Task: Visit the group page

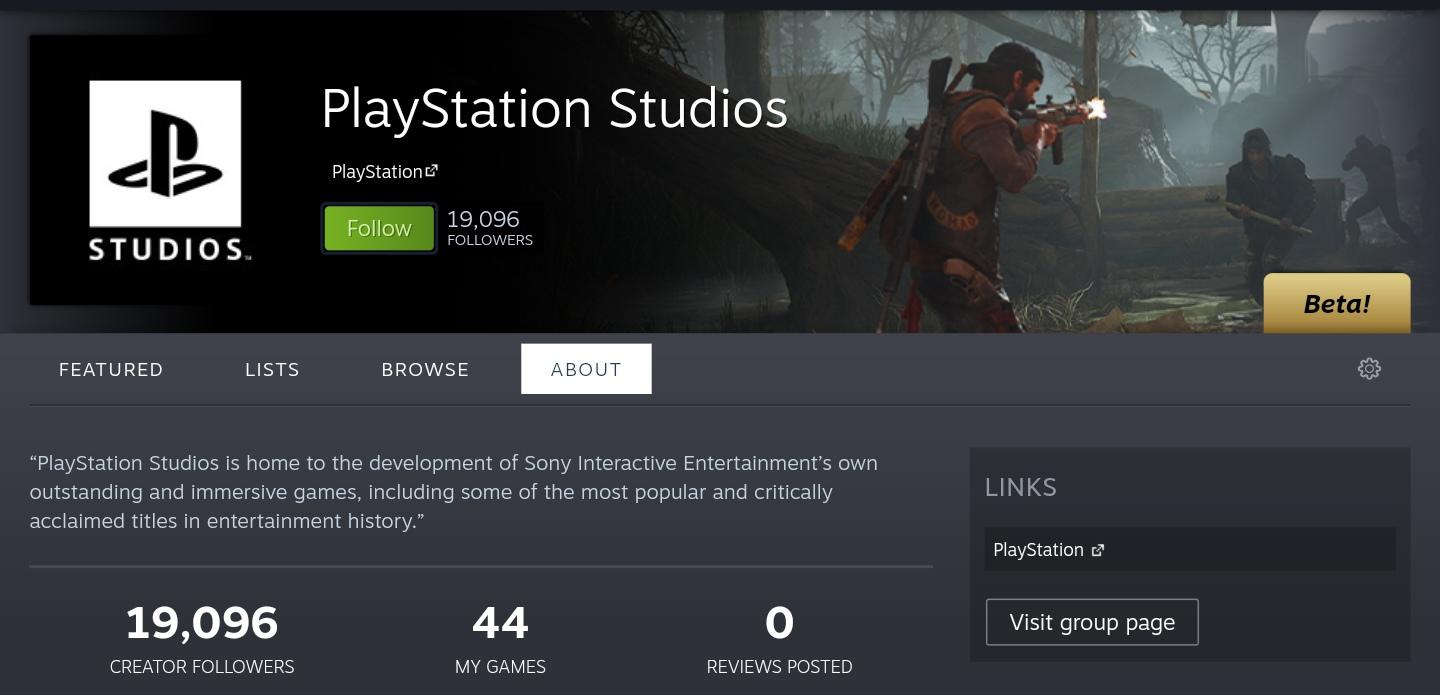Action: [1091, 621]
